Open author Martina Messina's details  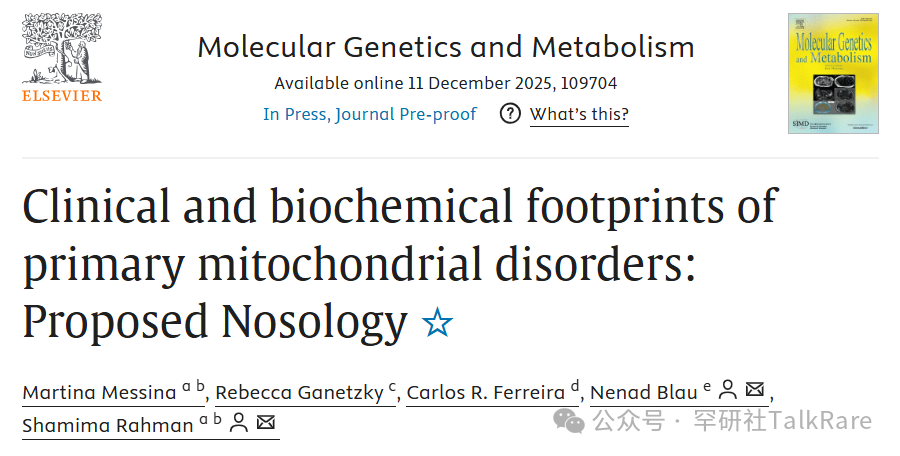pyautogui.click(x=99, y=392)
